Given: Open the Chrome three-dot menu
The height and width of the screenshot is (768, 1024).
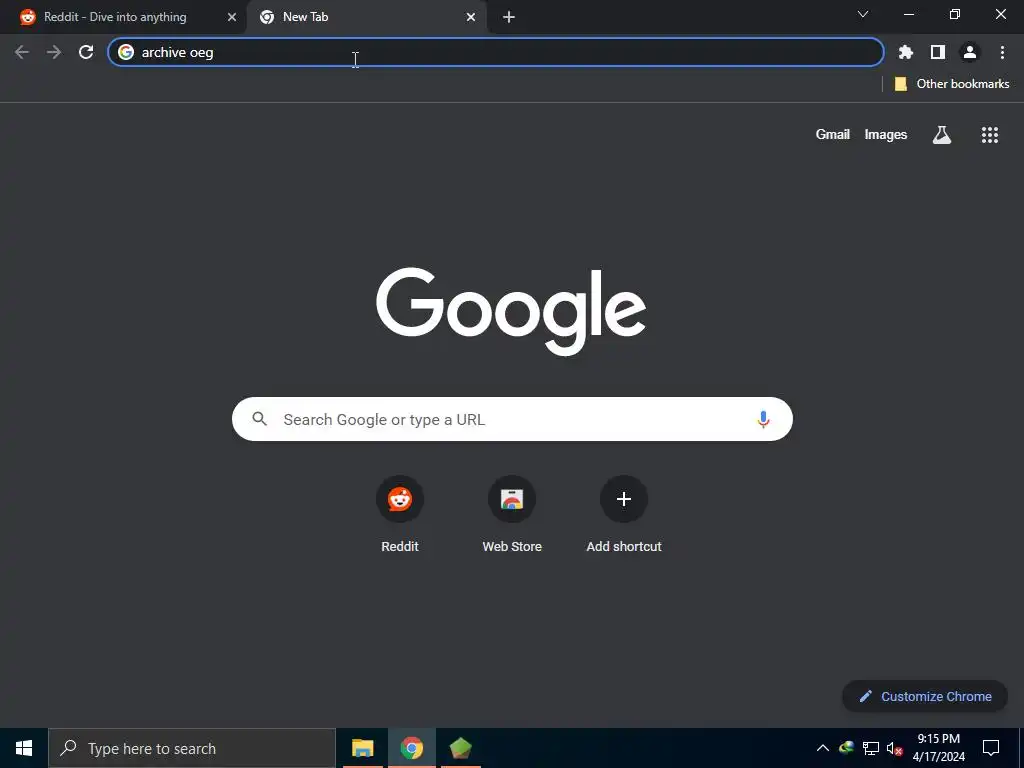Looking at the screenshot, I should (x=1002, y=52).
